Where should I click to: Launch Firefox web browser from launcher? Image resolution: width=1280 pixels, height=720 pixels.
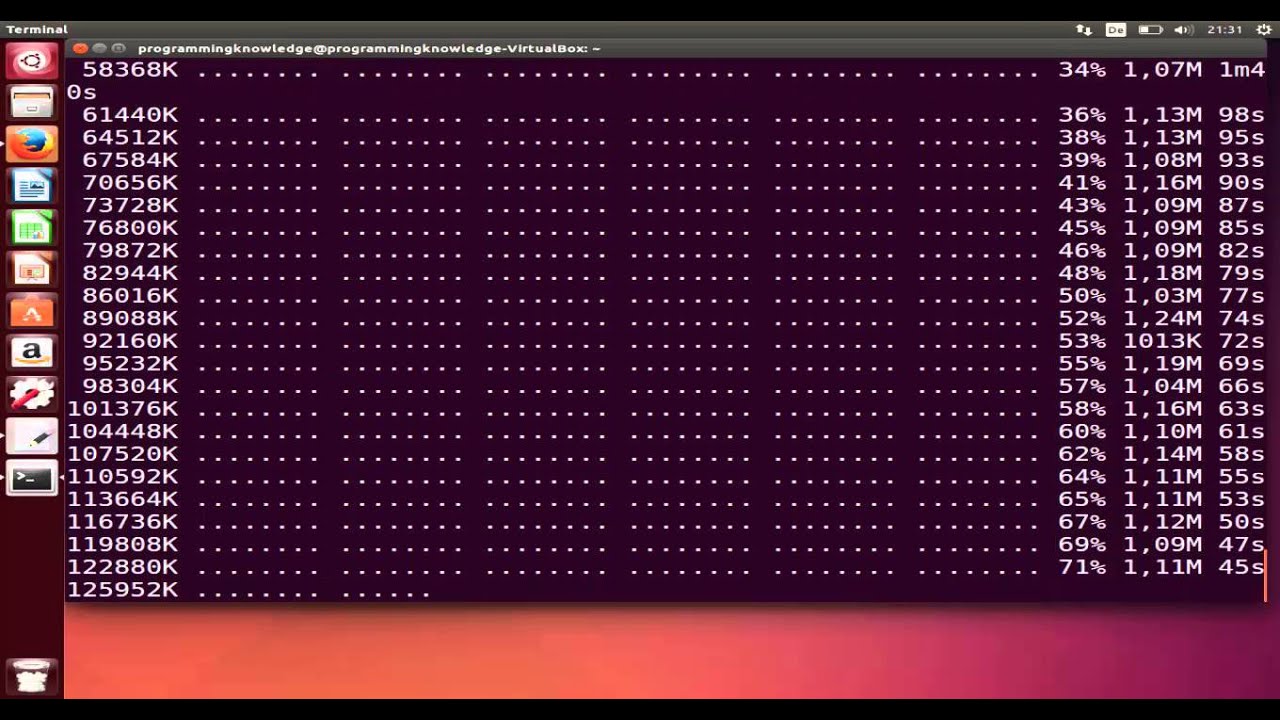point(31,144)
